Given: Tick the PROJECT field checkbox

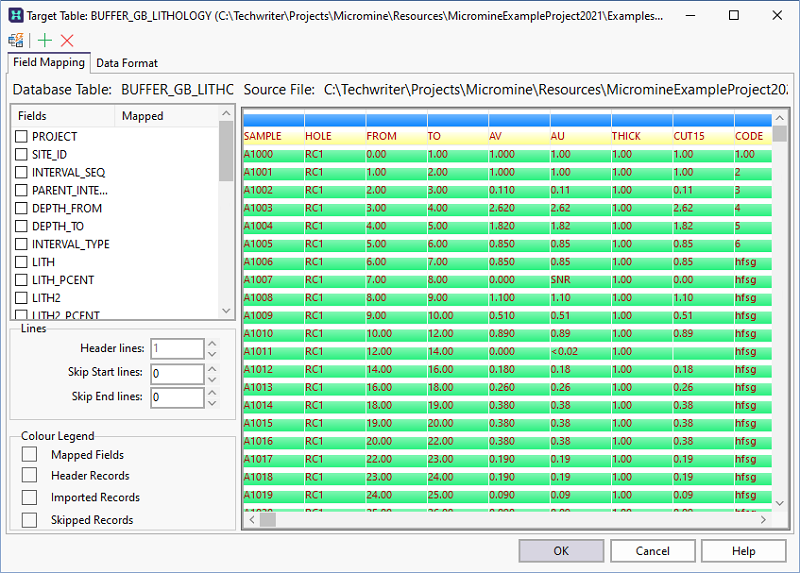Looking at the screenshot, I should pos(21,136).
